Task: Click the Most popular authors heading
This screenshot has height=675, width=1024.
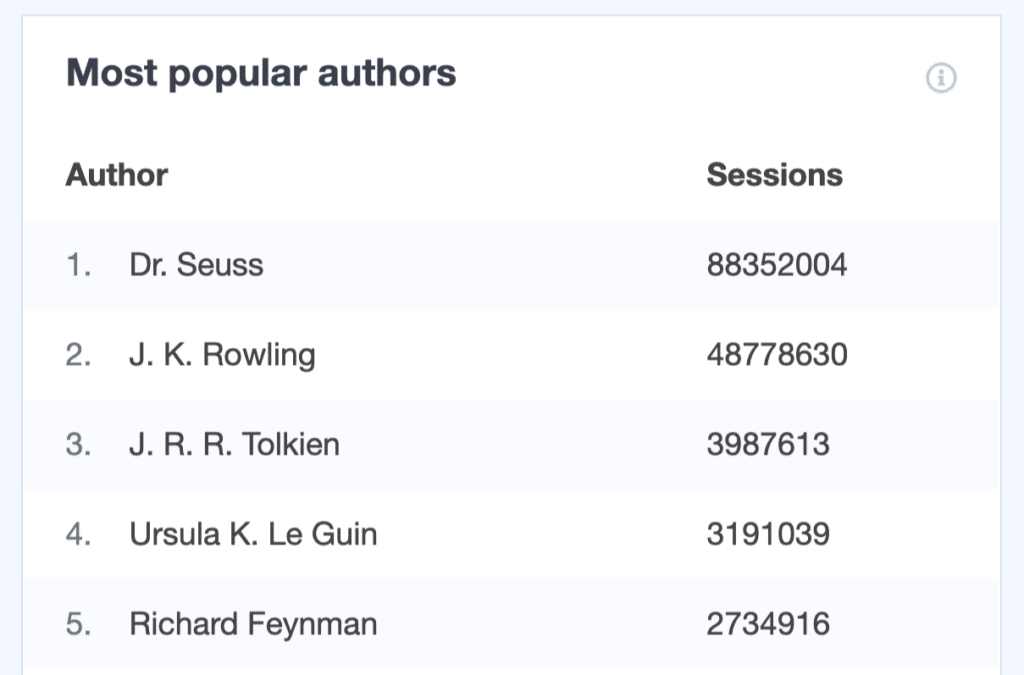Action: 260,71
